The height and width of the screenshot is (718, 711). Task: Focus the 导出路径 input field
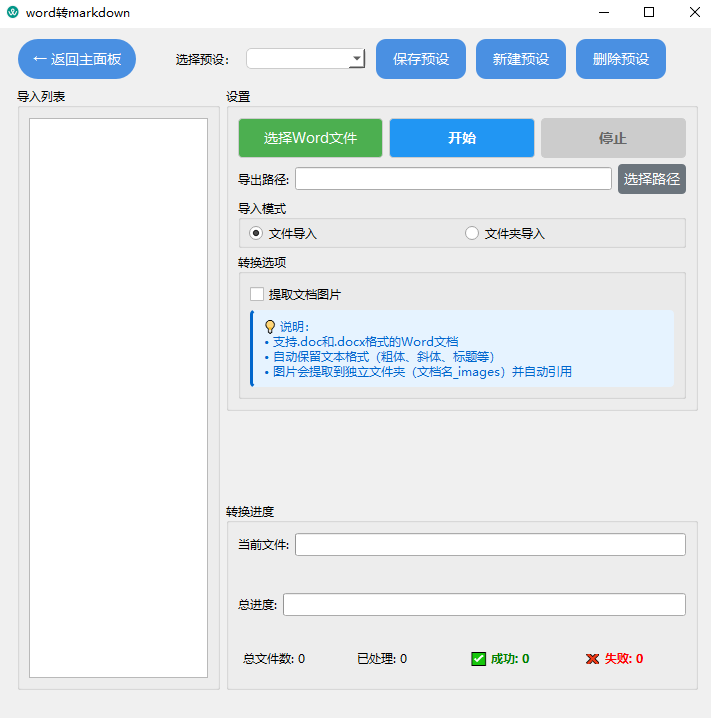pos(453,179)
